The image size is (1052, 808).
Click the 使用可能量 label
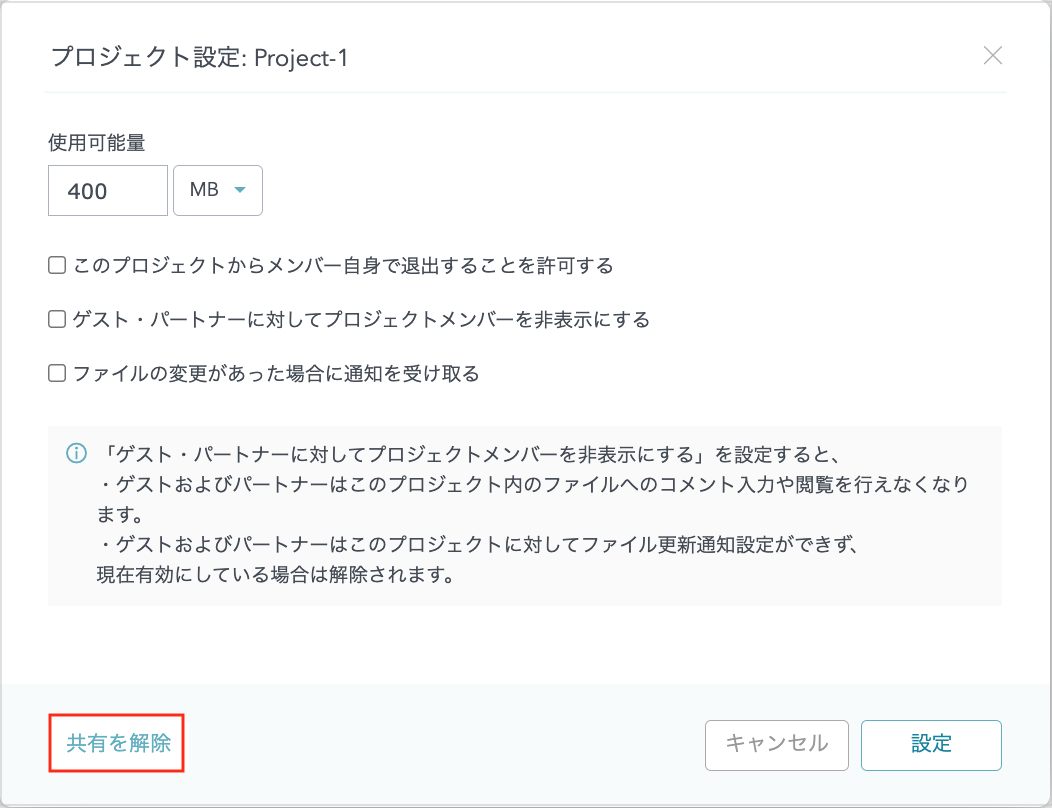(96, 143)
